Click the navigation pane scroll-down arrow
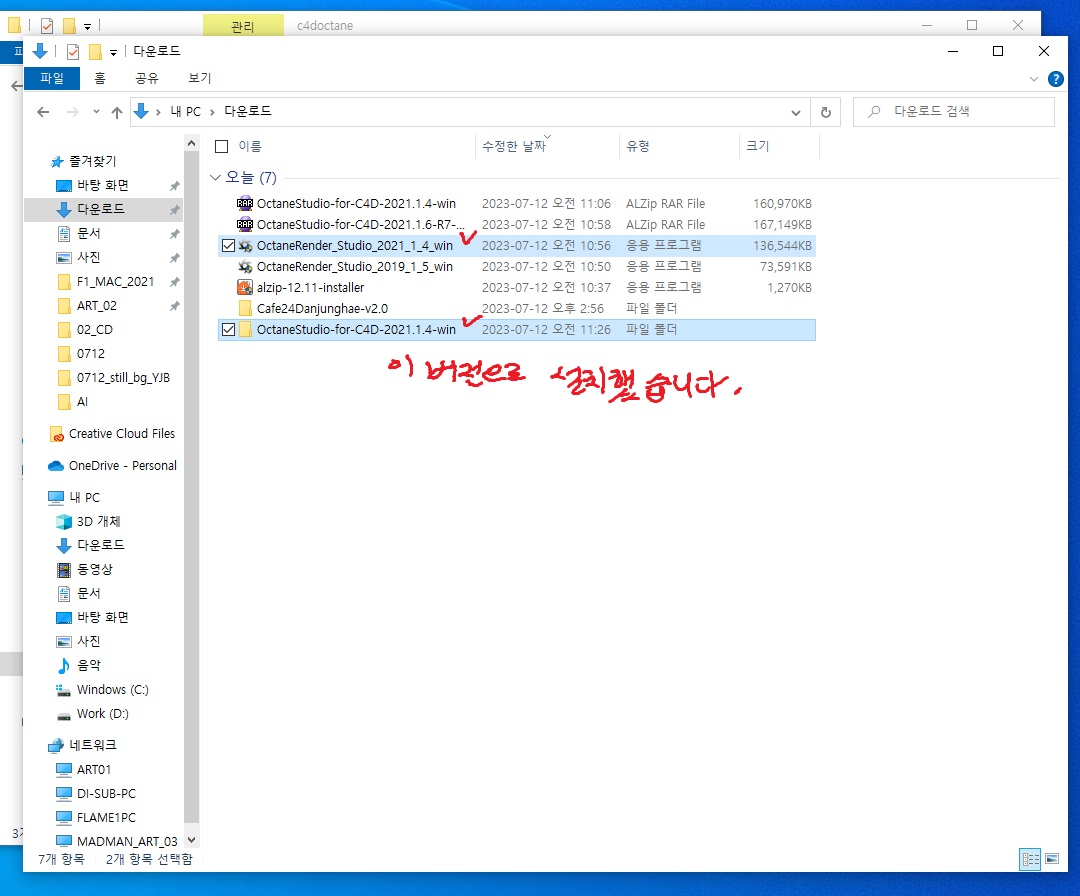 pos(191,840)
